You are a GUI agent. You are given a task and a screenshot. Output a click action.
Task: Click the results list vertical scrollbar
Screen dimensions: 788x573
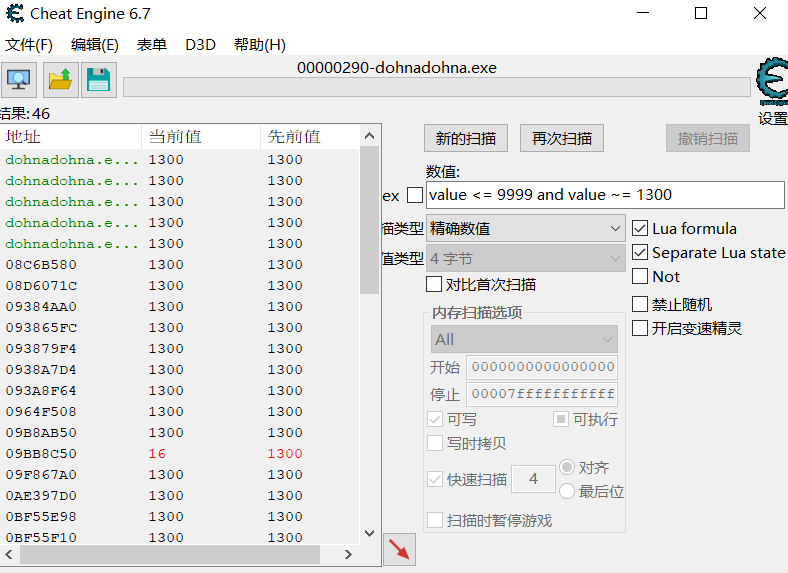[x=369, y=220]
